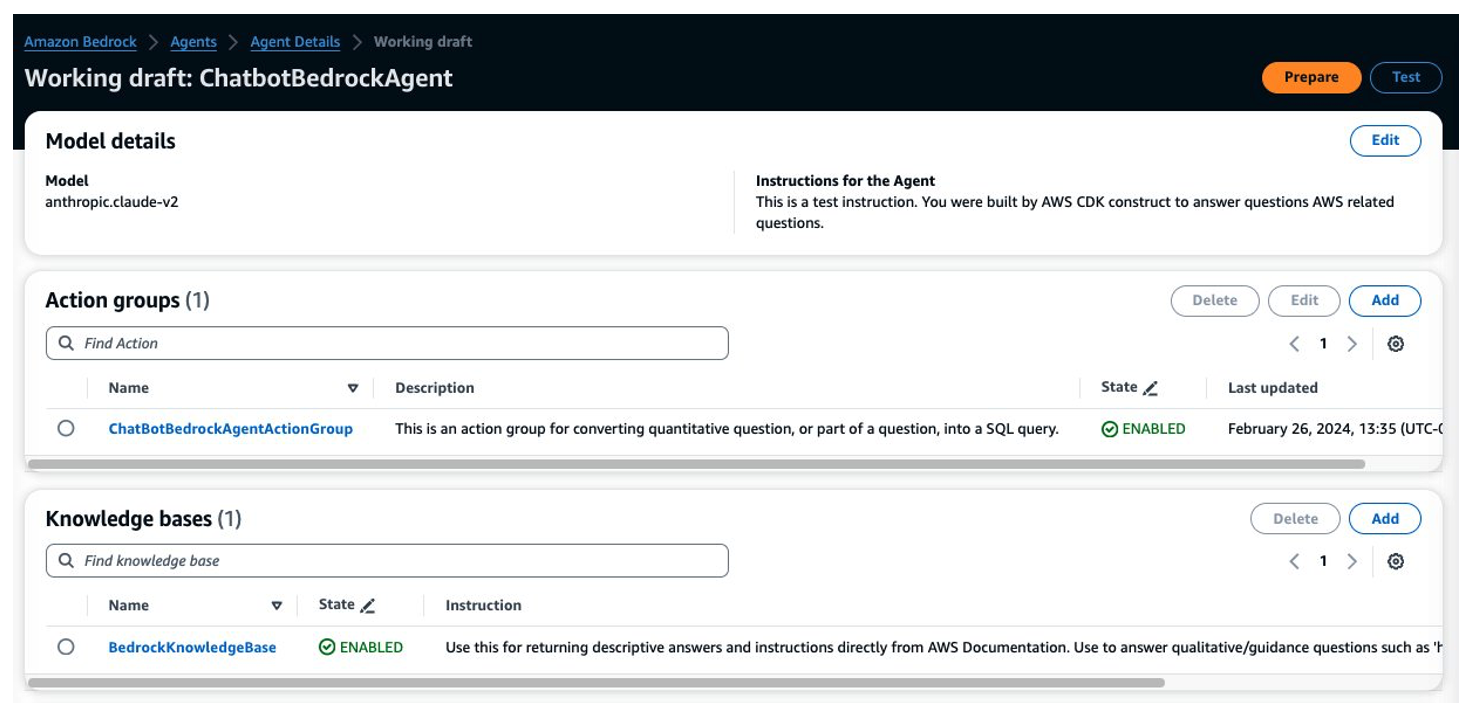This screenshot has width=1471, height=703.
Task: Open Knowledge bases settings gear icon
Action: (1396, 562)
